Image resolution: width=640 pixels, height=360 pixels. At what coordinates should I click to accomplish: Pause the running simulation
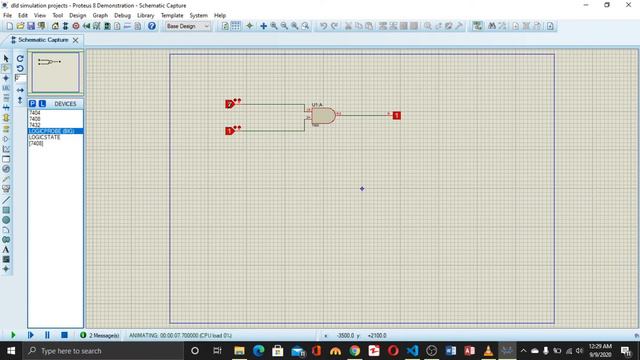pos(47,335)
